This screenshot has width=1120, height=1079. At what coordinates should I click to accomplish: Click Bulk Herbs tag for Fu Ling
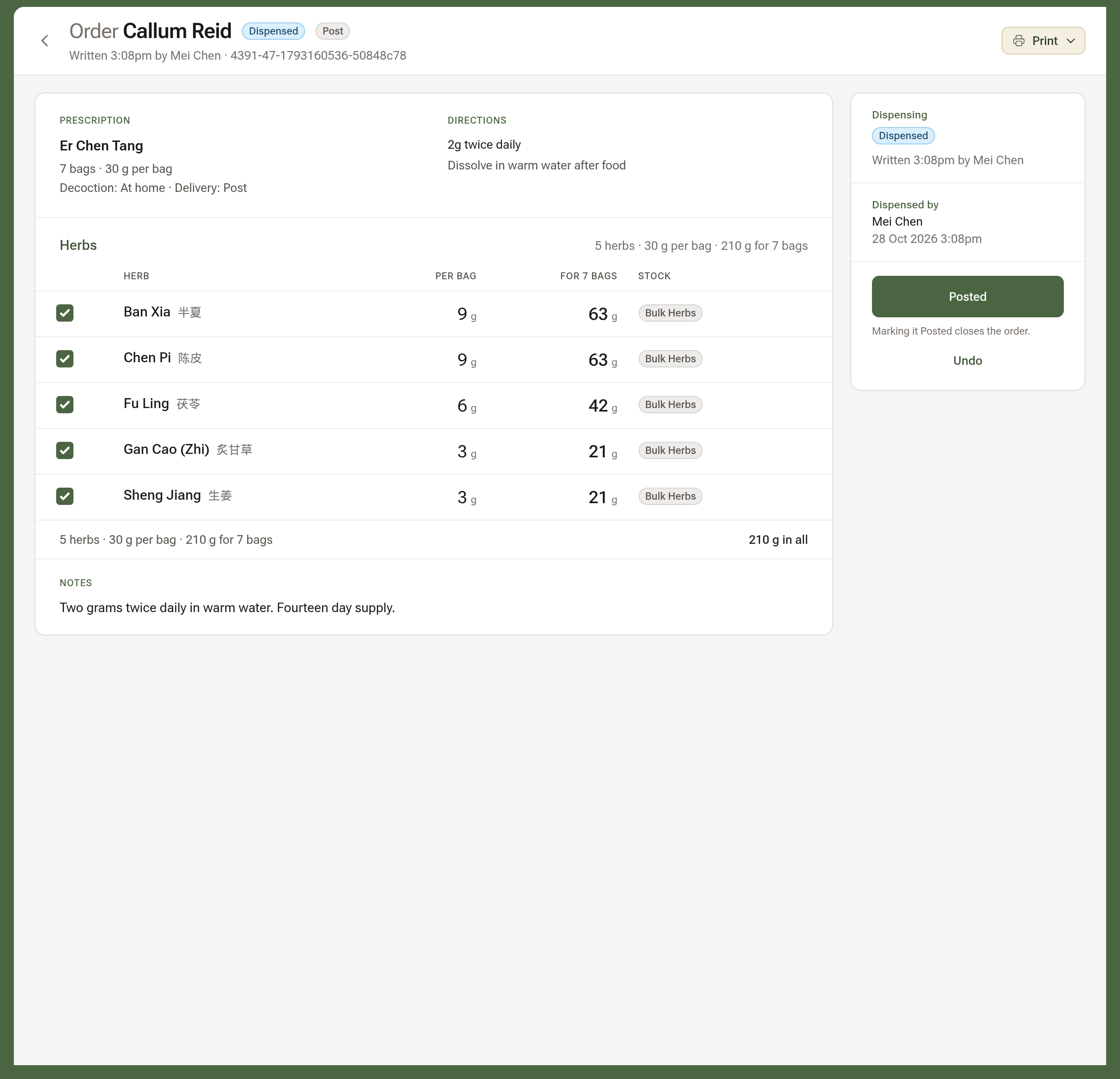click(x=670, y=404)
